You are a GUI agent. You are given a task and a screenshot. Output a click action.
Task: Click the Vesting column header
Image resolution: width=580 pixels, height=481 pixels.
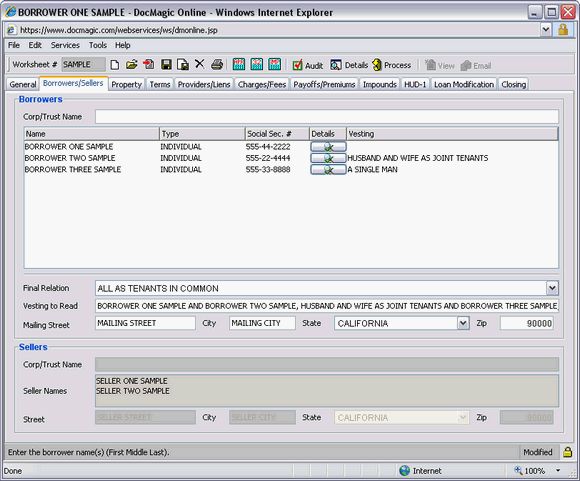(452, 134)
